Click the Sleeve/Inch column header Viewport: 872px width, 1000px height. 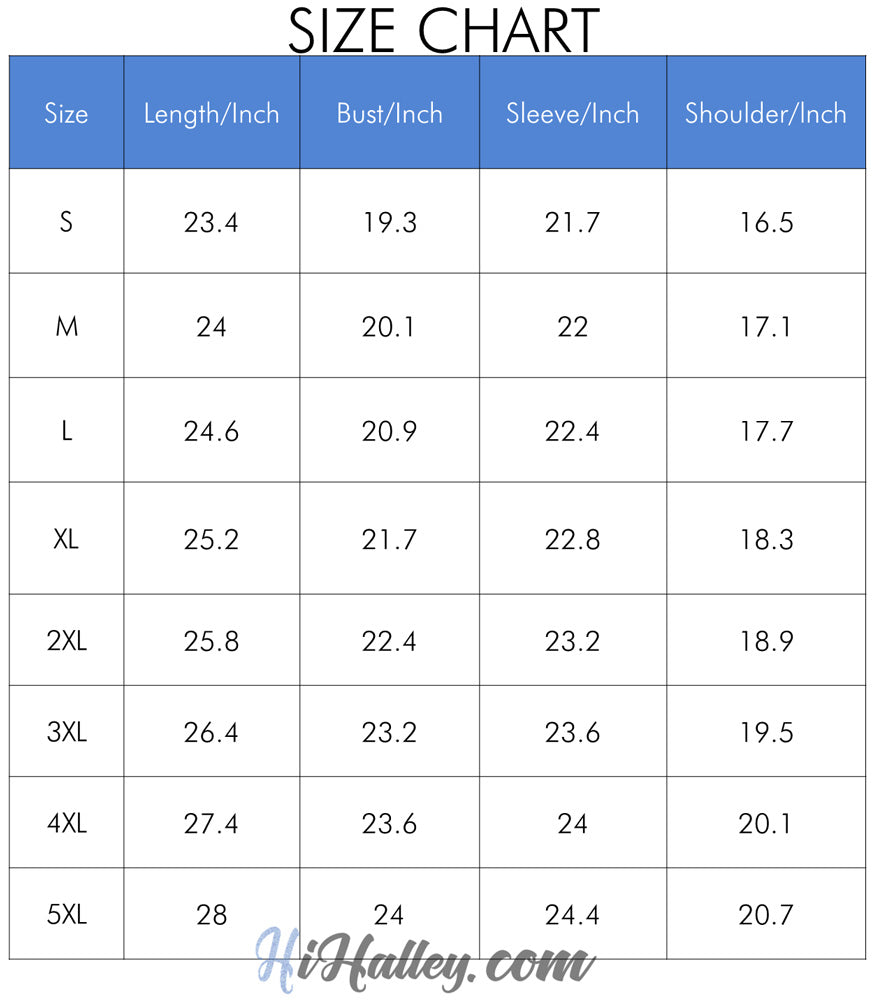[x=572, y=114]
